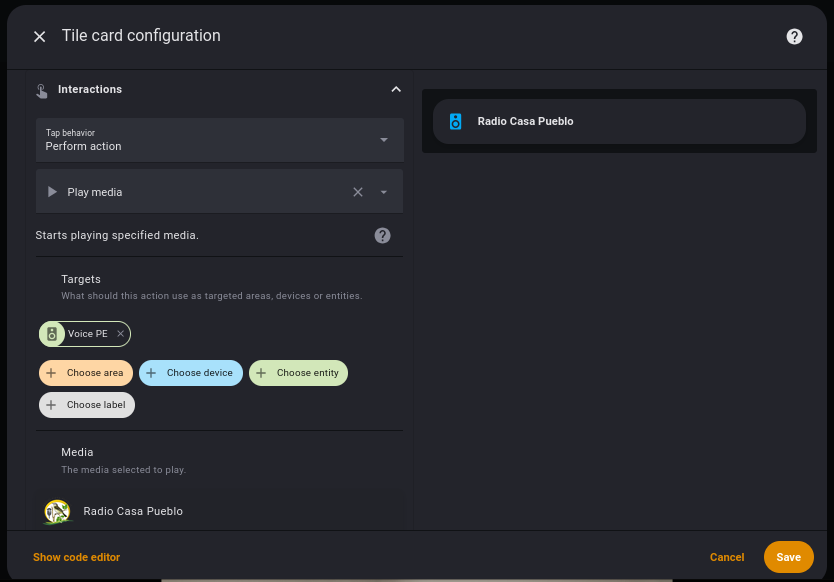Open the Radio Casa Pueblo media picker
Viewport: 834px width, 582px height.
[220, 511]
